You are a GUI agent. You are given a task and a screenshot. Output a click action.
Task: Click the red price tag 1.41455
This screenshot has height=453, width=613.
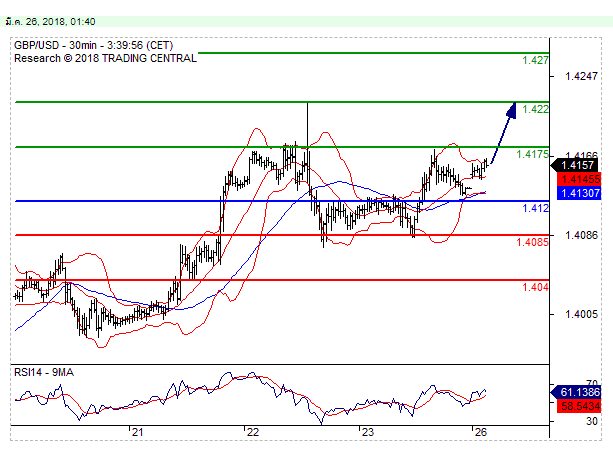579,179
